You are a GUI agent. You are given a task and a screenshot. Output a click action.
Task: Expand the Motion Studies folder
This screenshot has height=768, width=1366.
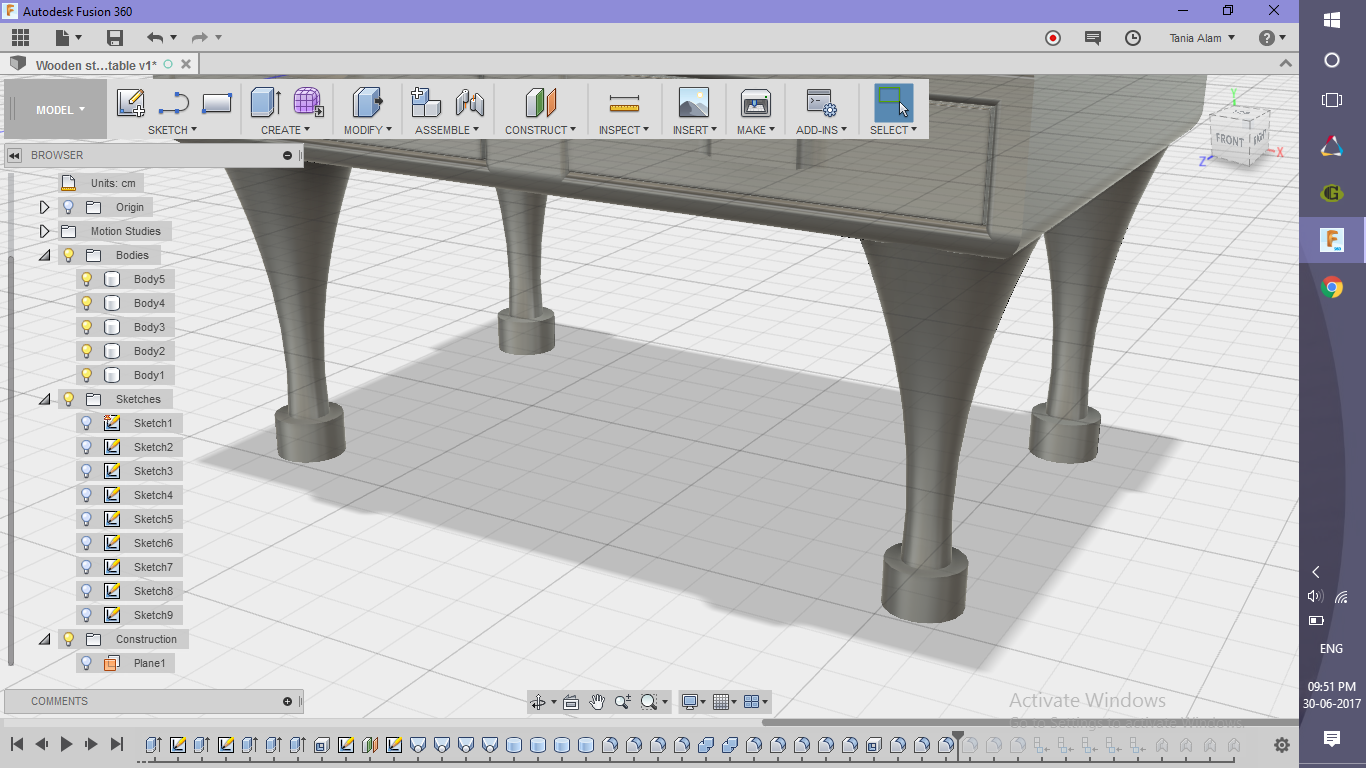(x=44, y=231)
